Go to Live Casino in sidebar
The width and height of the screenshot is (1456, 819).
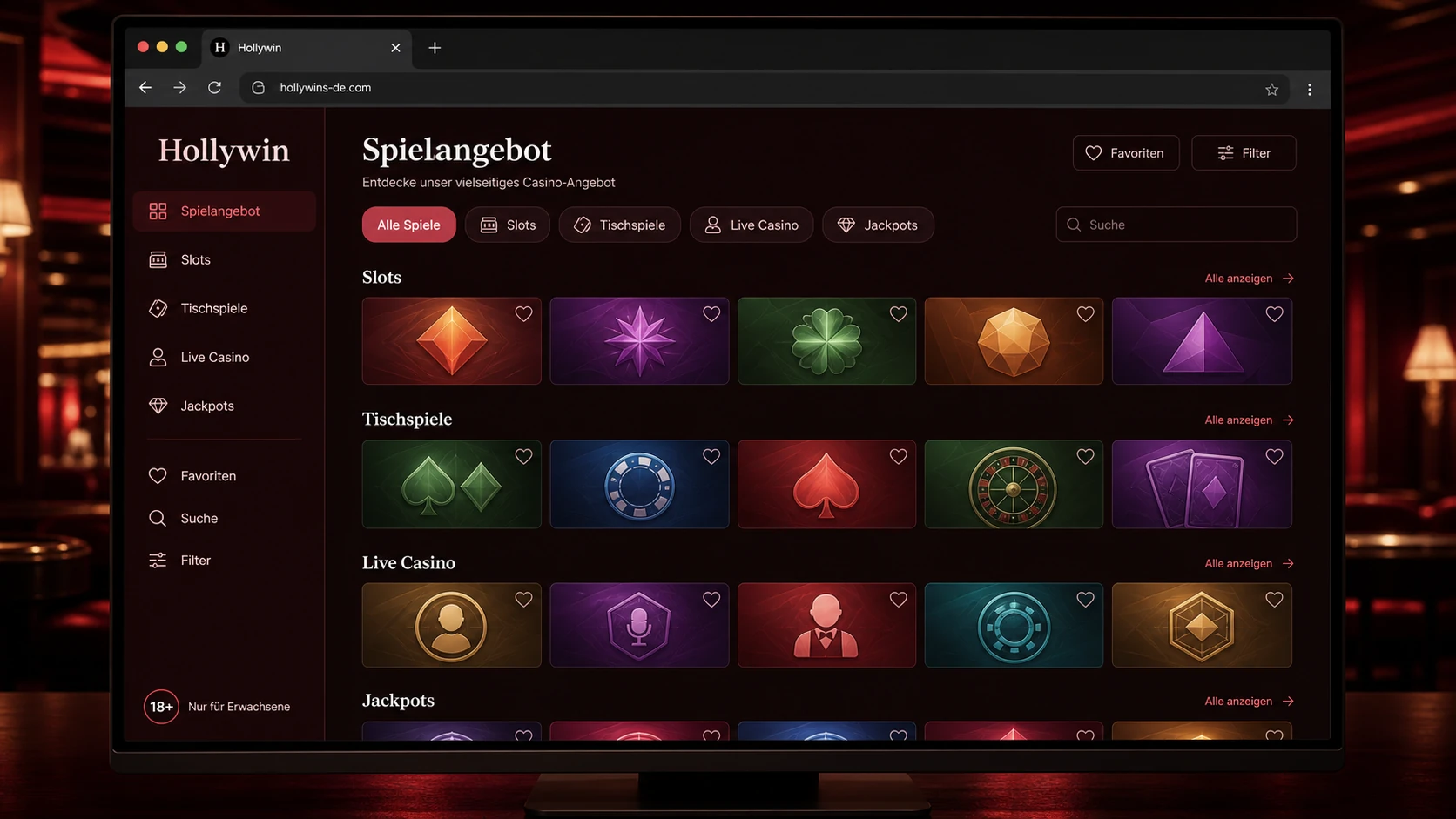pos(224,357)
